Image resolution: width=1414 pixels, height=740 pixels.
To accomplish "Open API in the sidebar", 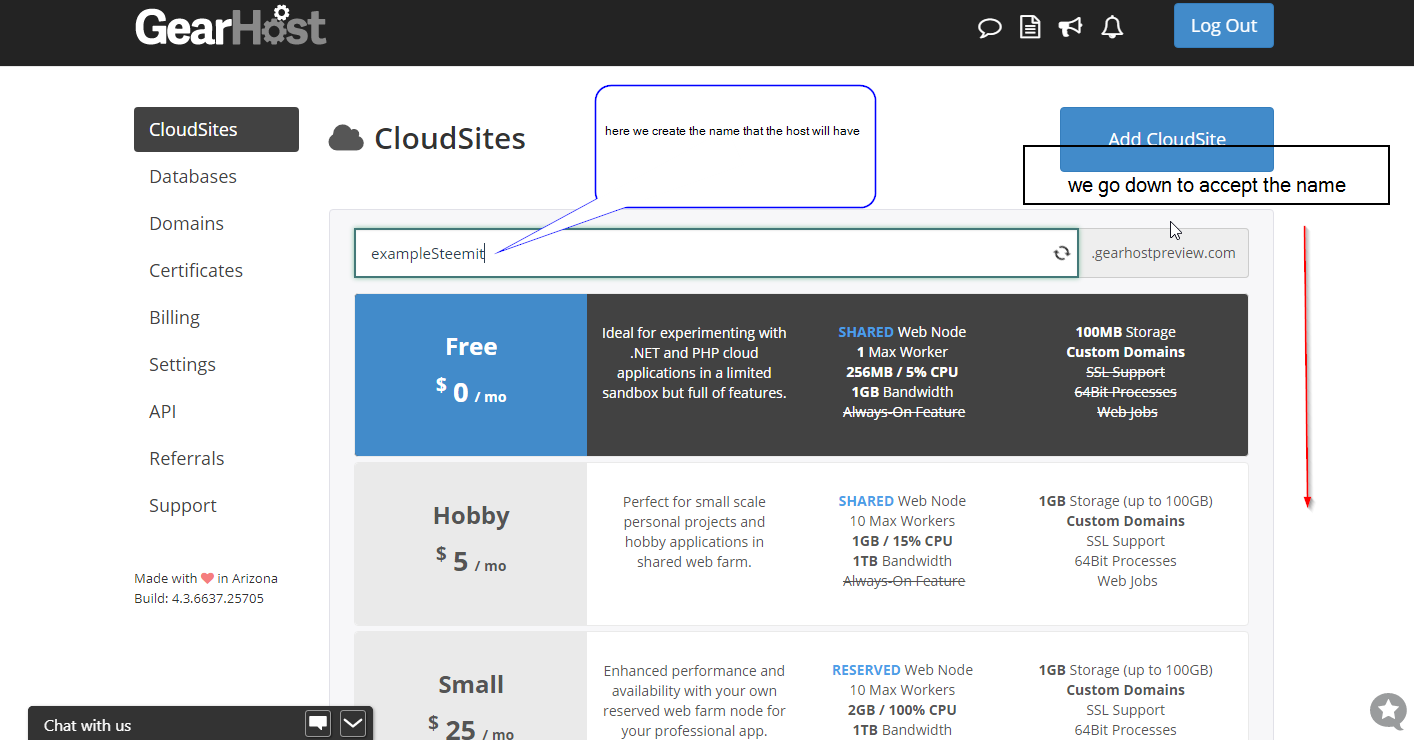I will point(162,411).
